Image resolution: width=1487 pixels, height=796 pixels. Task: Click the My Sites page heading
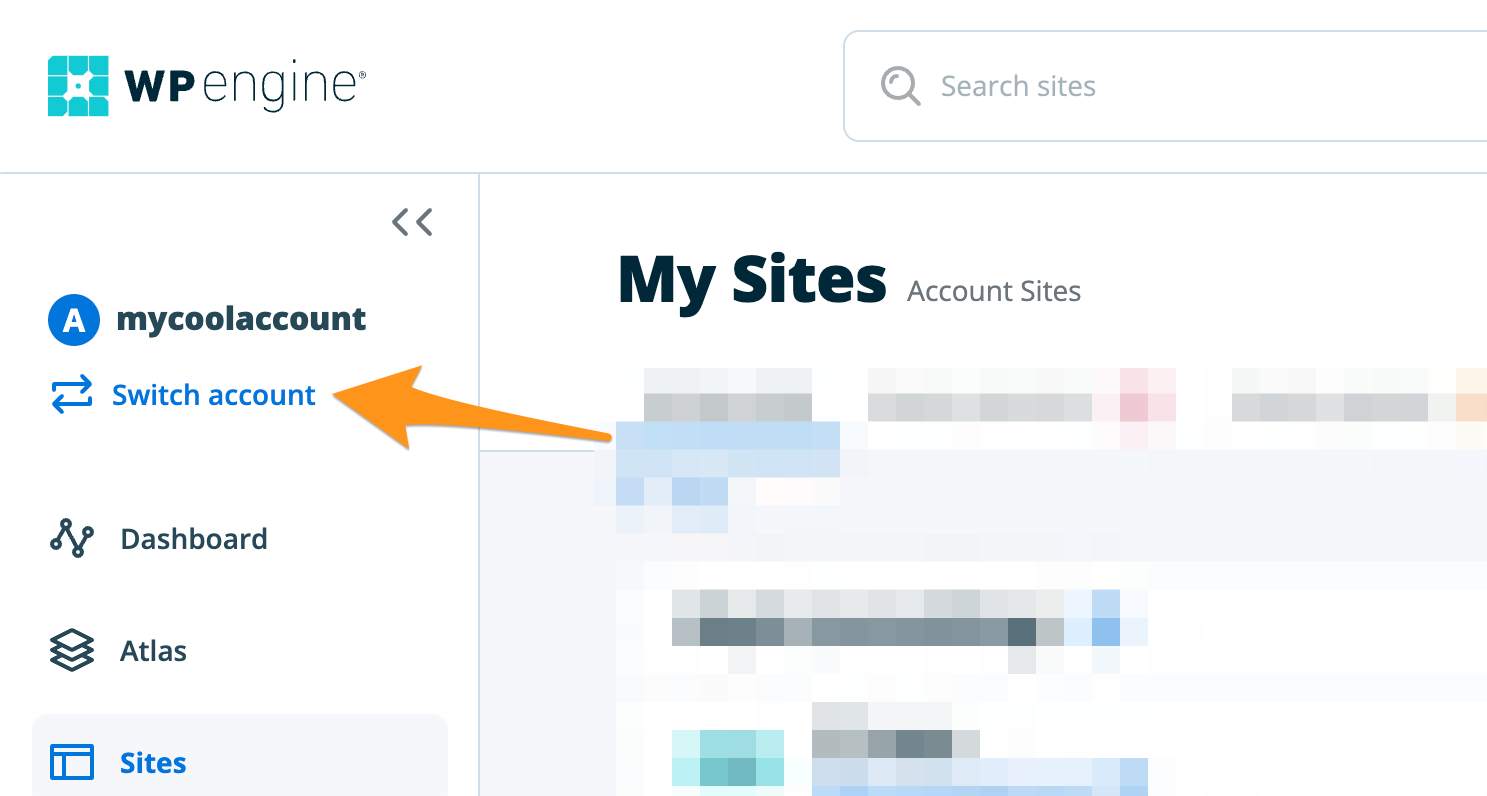pyautogui.click(x=752, y=280)
